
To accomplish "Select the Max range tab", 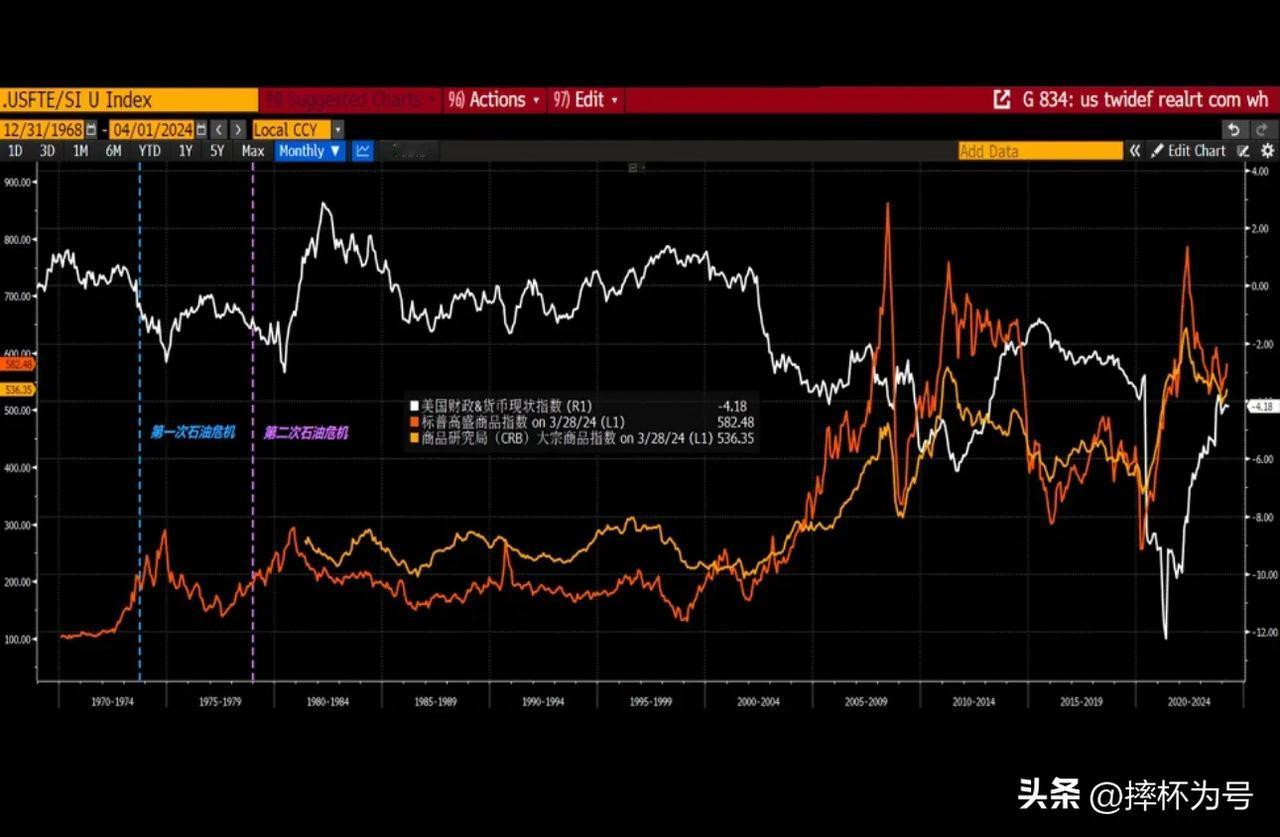I will tap(253, 151).
